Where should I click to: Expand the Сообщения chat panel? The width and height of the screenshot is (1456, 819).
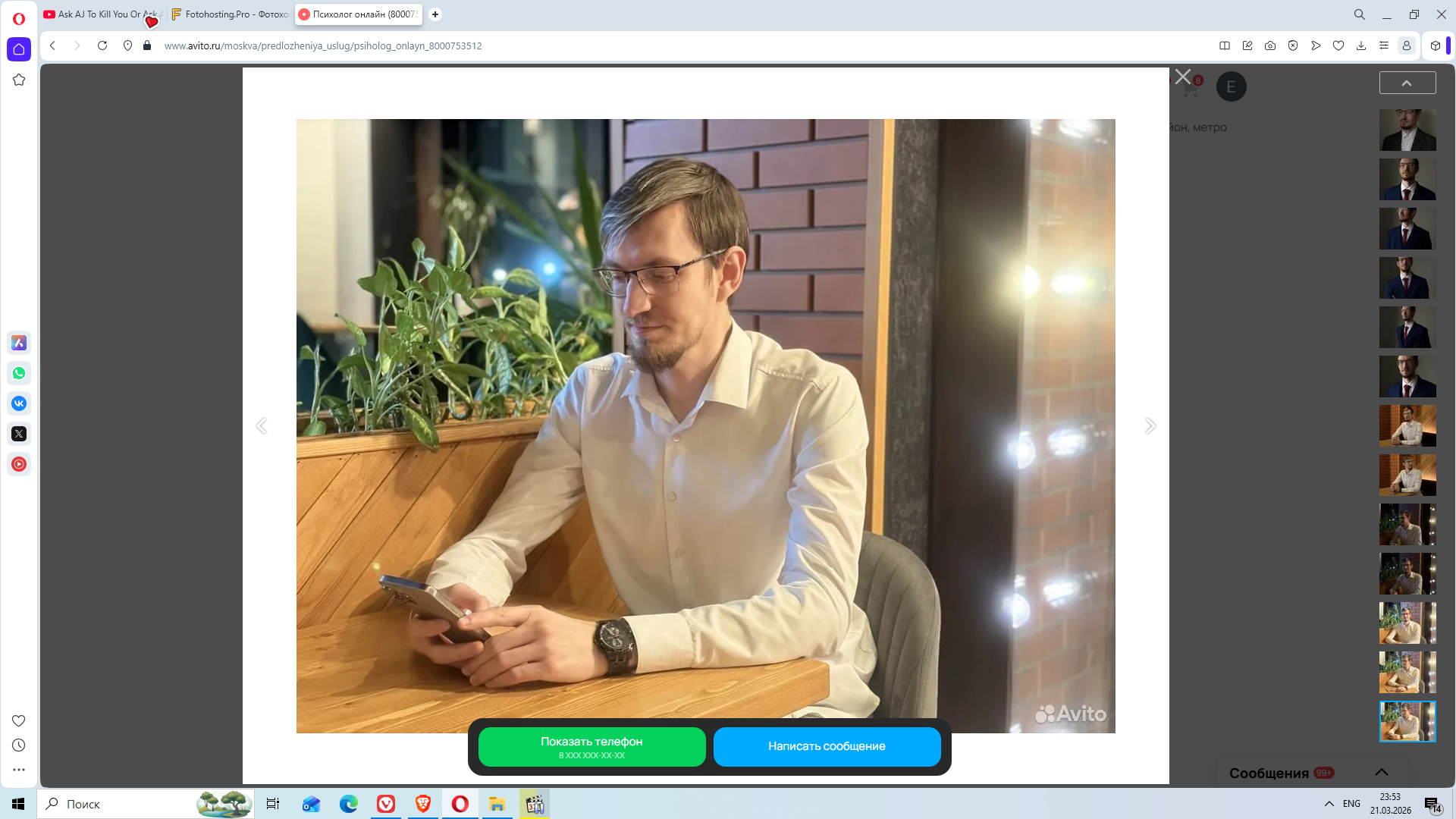coord(1381,772)
